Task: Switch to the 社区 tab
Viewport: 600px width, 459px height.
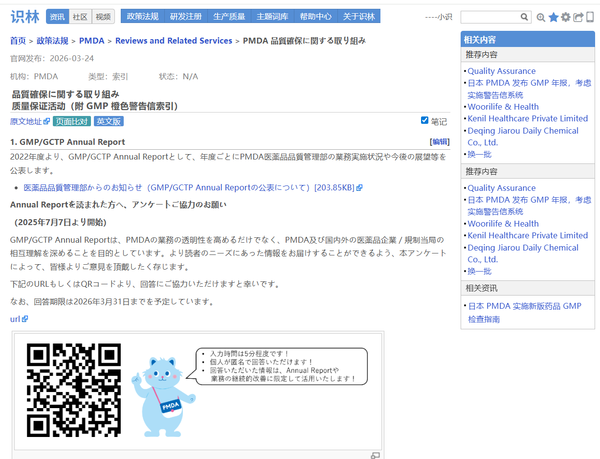Action: (80, 17)
